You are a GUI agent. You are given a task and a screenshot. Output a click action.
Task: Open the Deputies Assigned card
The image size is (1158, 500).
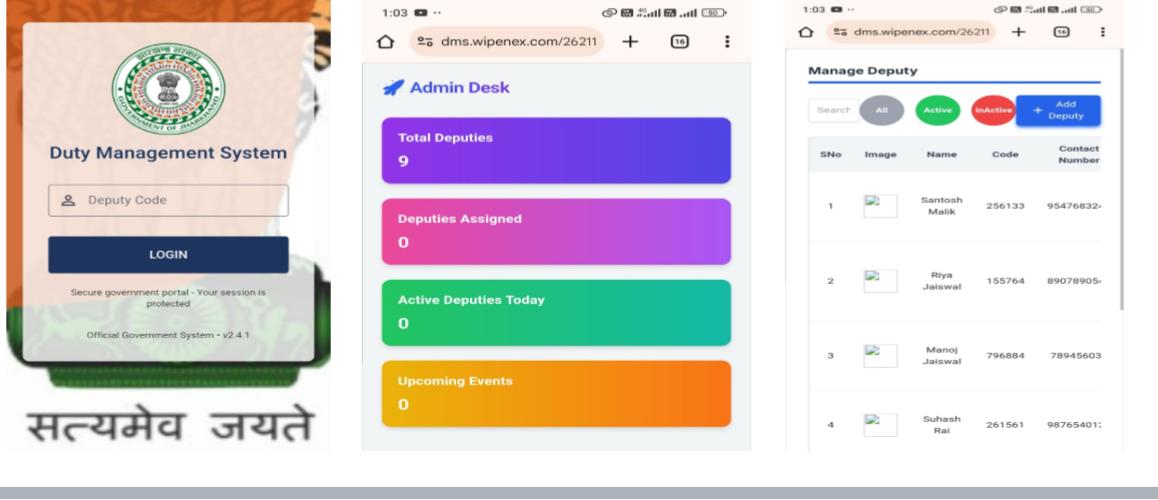tap(556, 231)
